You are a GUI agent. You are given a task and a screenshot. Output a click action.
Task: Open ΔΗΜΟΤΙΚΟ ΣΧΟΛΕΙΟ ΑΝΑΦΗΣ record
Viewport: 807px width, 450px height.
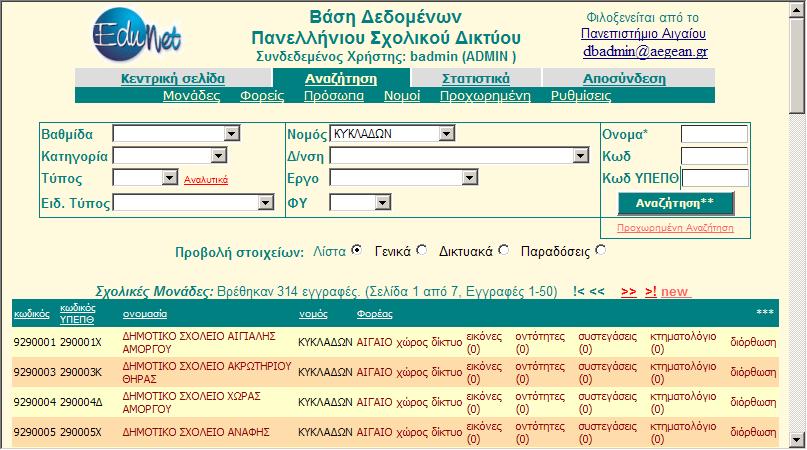tap(196, 432)
